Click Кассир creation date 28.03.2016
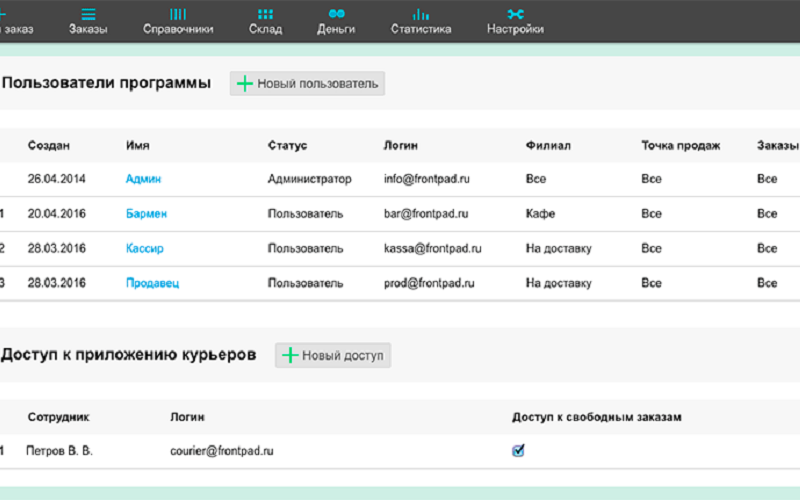The width and height of the screenshot is (800, 500). 57,248
